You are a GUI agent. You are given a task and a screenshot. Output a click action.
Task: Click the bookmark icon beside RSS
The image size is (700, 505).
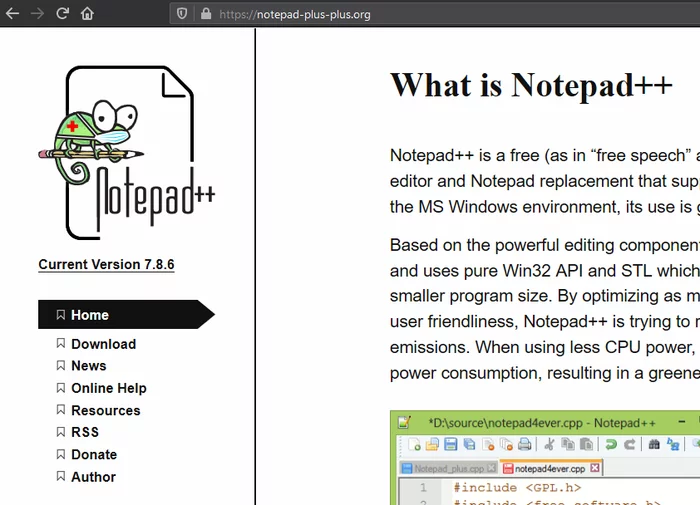pyautogui.click(x=61, y=432)
